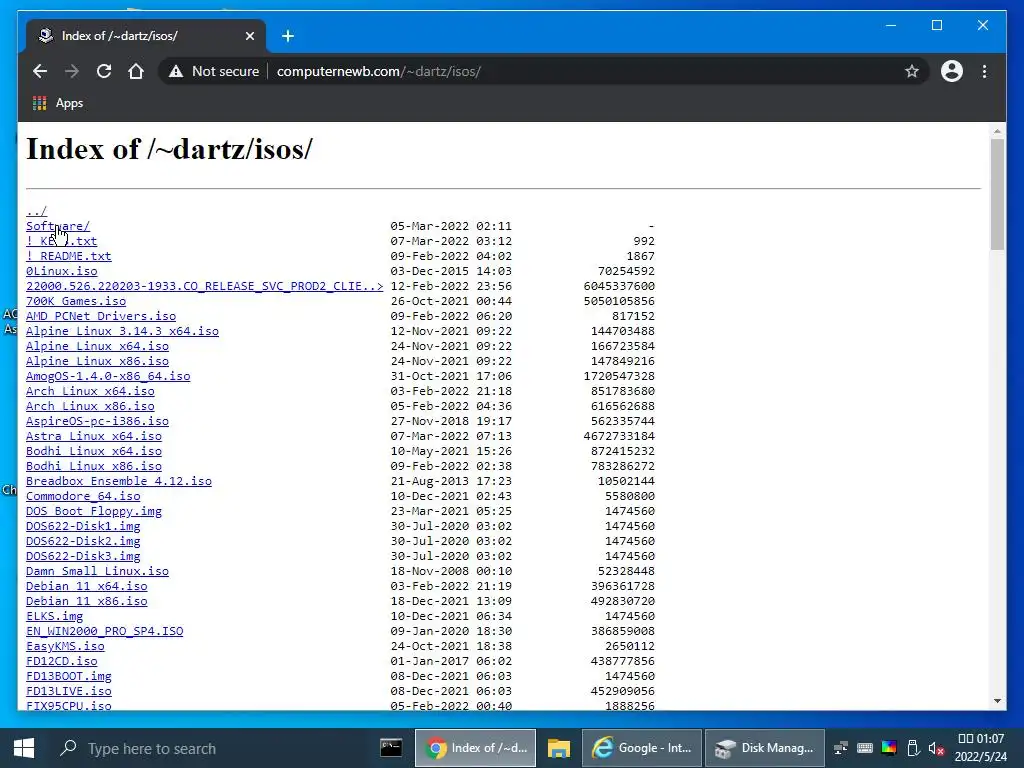Click the browser forward arrow
Screen dimensions: 1024x768
[x=72, y=71]
